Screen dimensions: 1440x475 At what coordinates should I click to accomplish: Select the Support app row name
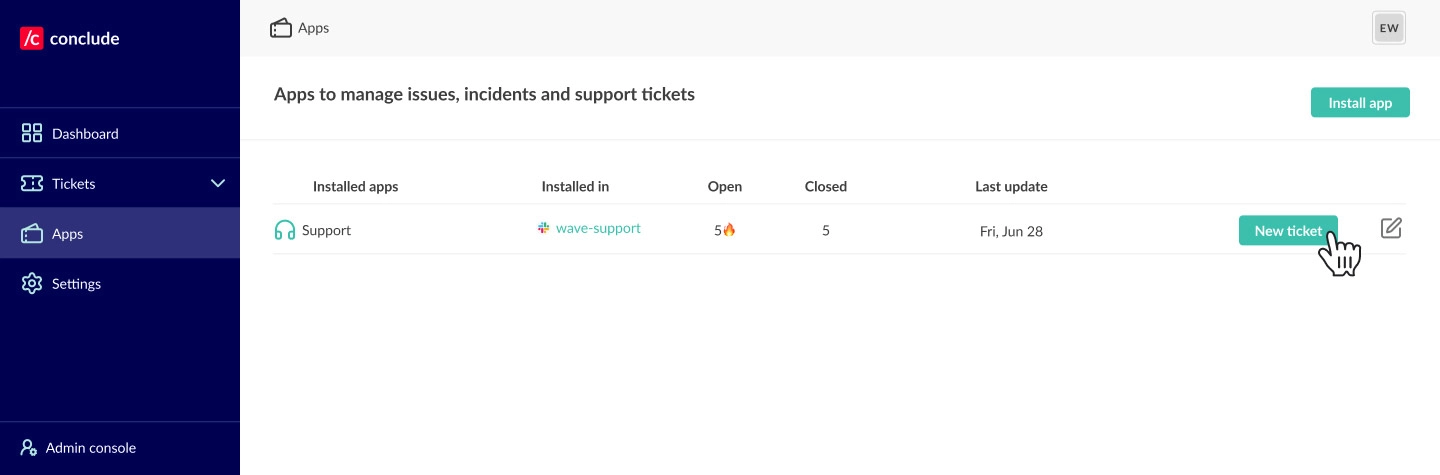326,230
